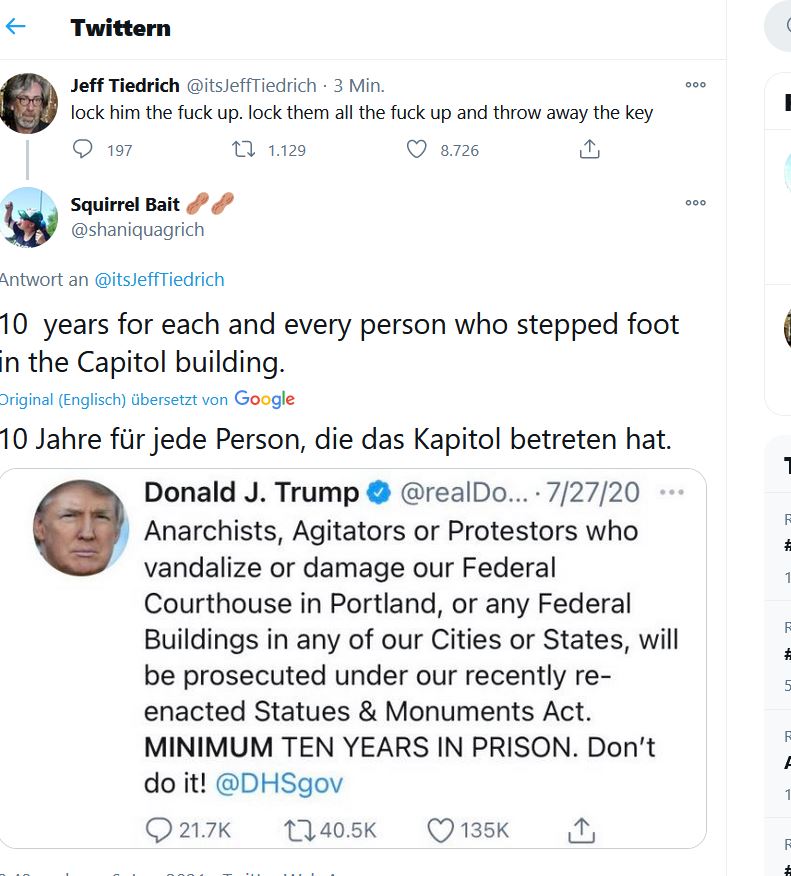Open the Jeff Tiedrich display name link
The width and height of the screenshot is (791, 876).
coord(123,86)
